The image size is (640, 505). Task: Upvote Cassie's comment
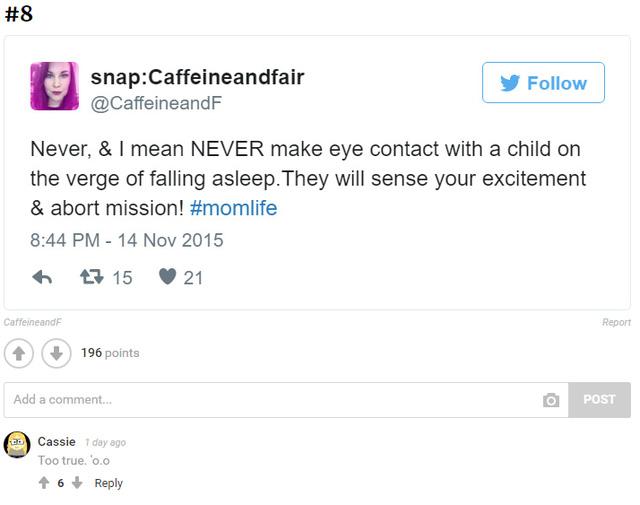pyautogui.click(x=44, y=483)
